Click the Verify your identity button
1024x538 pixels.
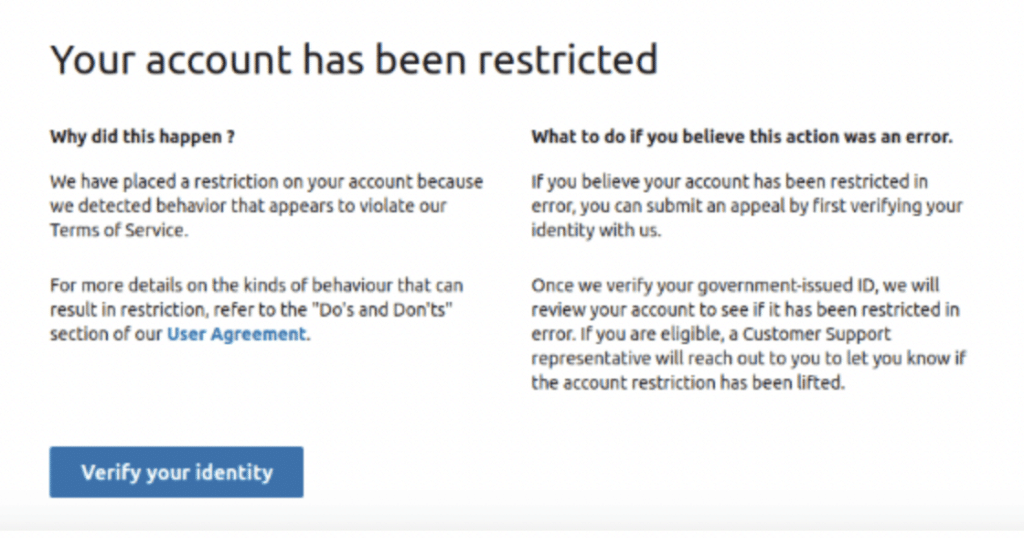point(176,472)
